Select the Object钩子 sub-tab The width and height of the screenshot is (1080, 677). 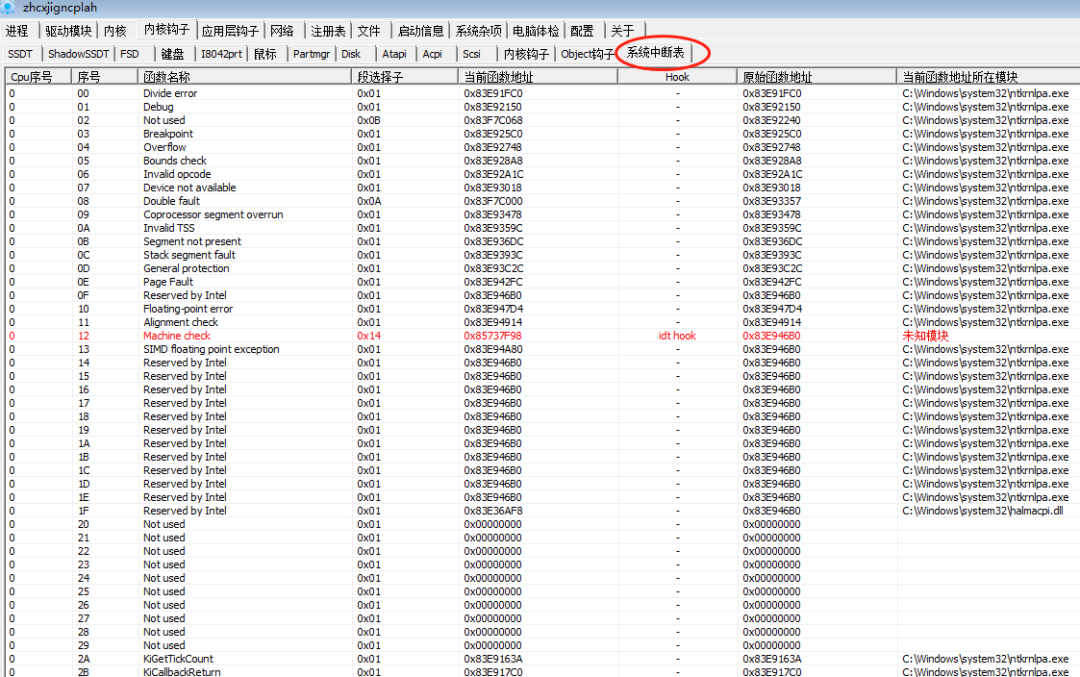pos(587,54)
